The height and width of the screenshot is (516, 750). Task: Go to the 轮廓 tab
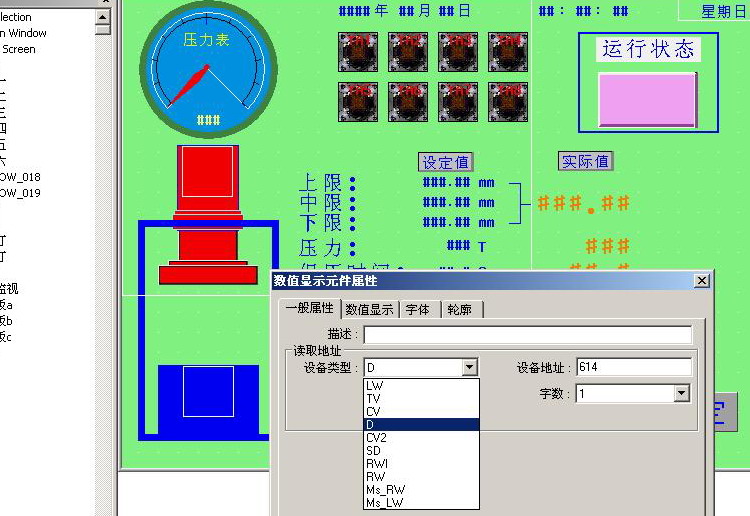click(461, 310)
